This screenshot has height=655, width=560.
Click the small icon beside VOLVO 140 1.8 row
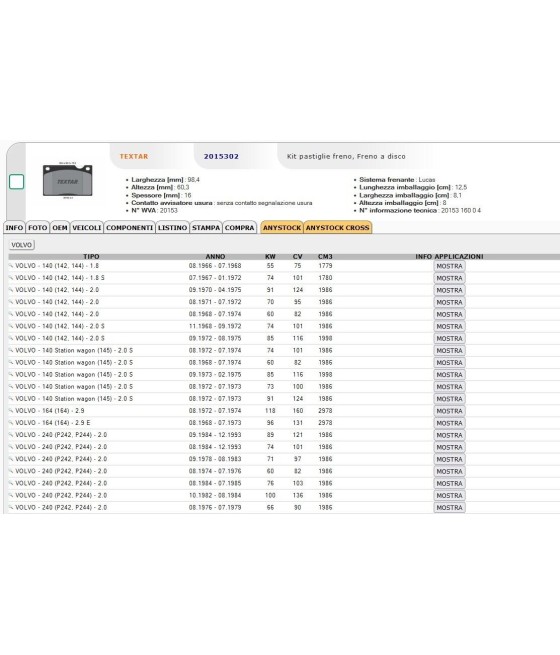click(11, 266)
